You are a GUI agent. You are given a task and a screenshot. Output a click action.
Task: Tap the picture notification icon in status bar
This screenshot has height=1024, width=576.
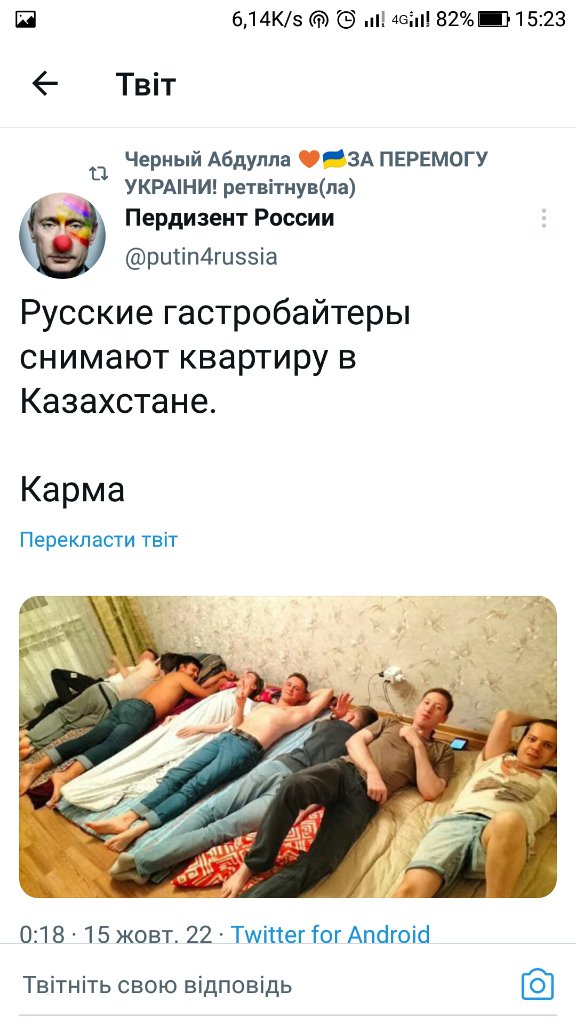click(x=25, y=20)
